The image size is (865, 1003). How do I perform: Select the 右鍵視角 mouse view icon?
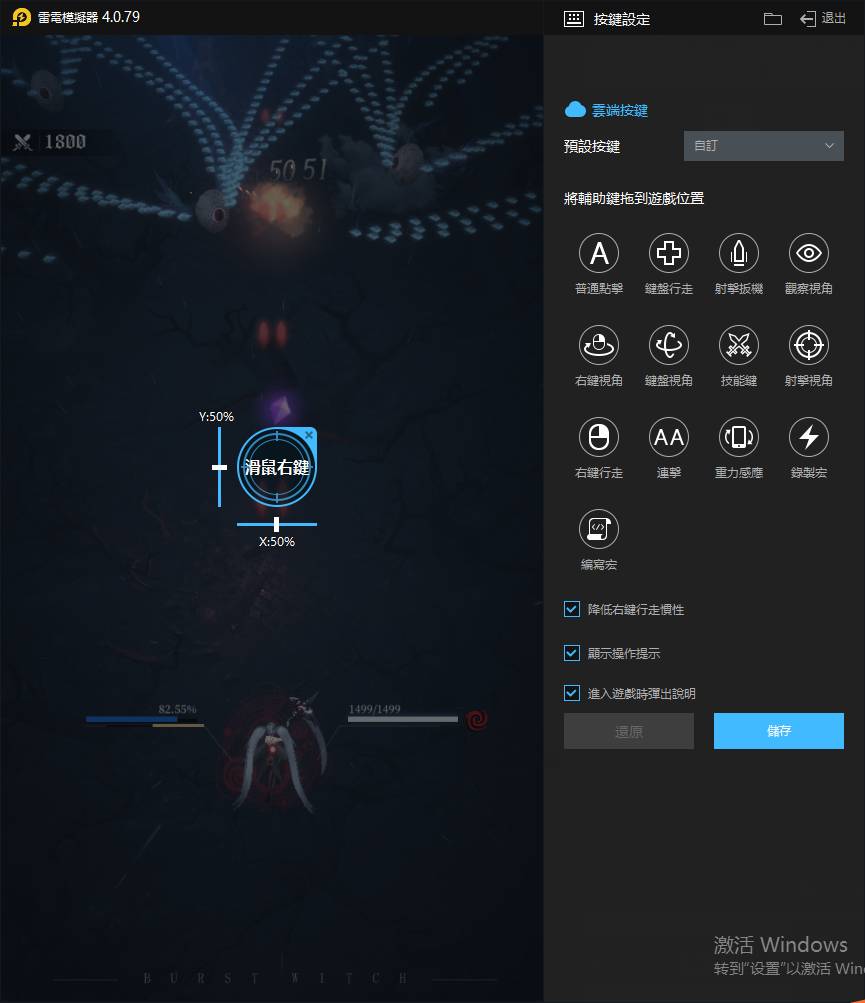[599, 345]
